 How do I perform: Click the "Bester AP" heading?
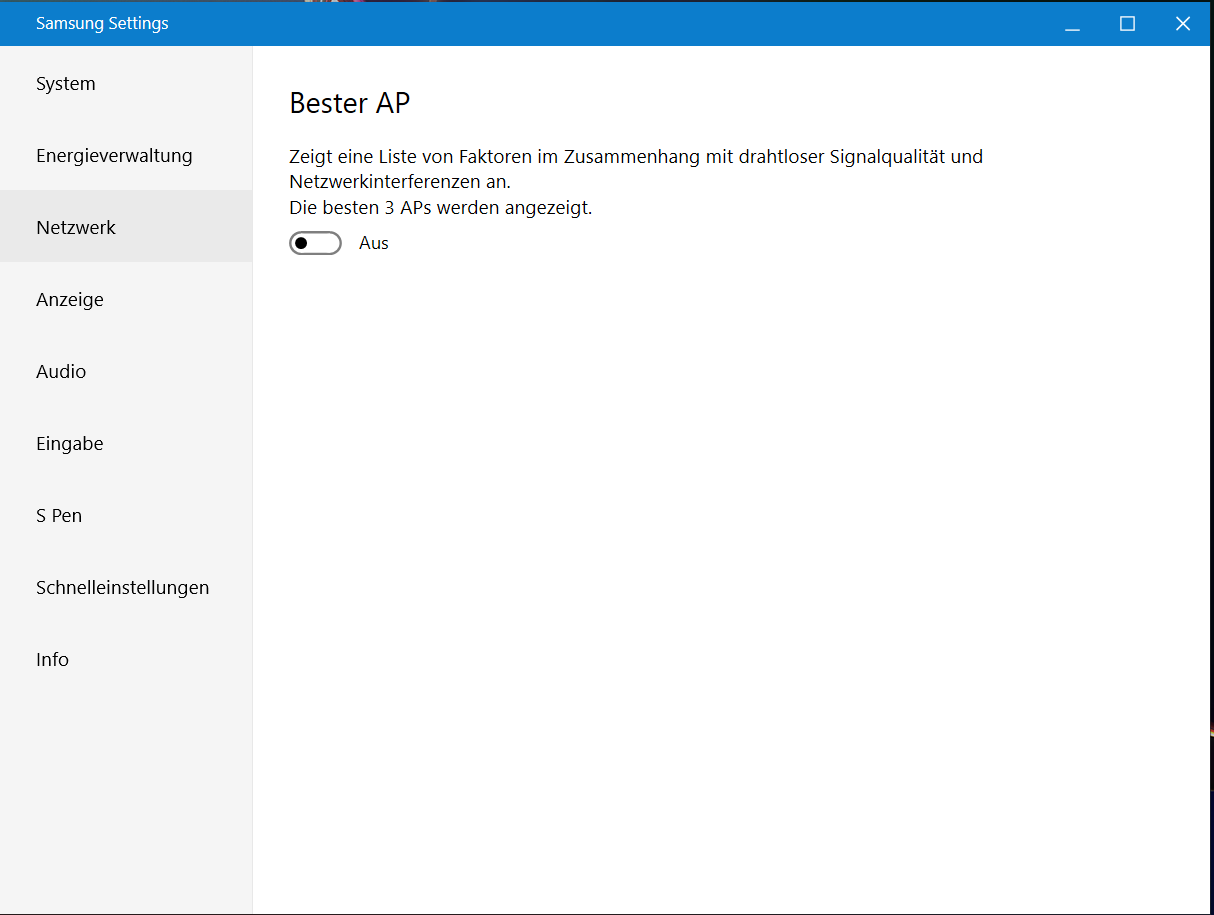point(350,103)
